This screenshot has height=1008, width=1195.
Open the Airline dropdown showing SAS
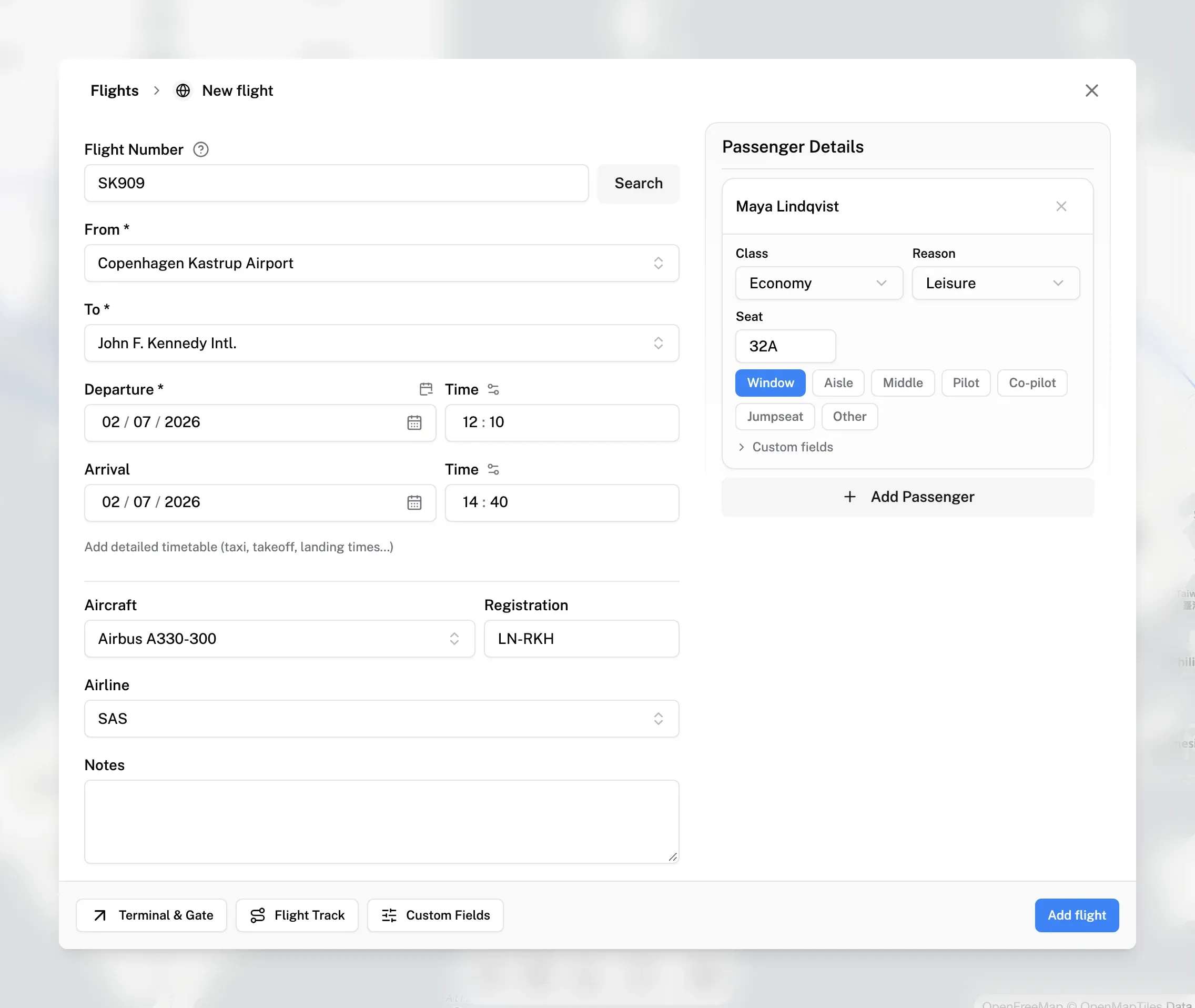coord(381,719)
